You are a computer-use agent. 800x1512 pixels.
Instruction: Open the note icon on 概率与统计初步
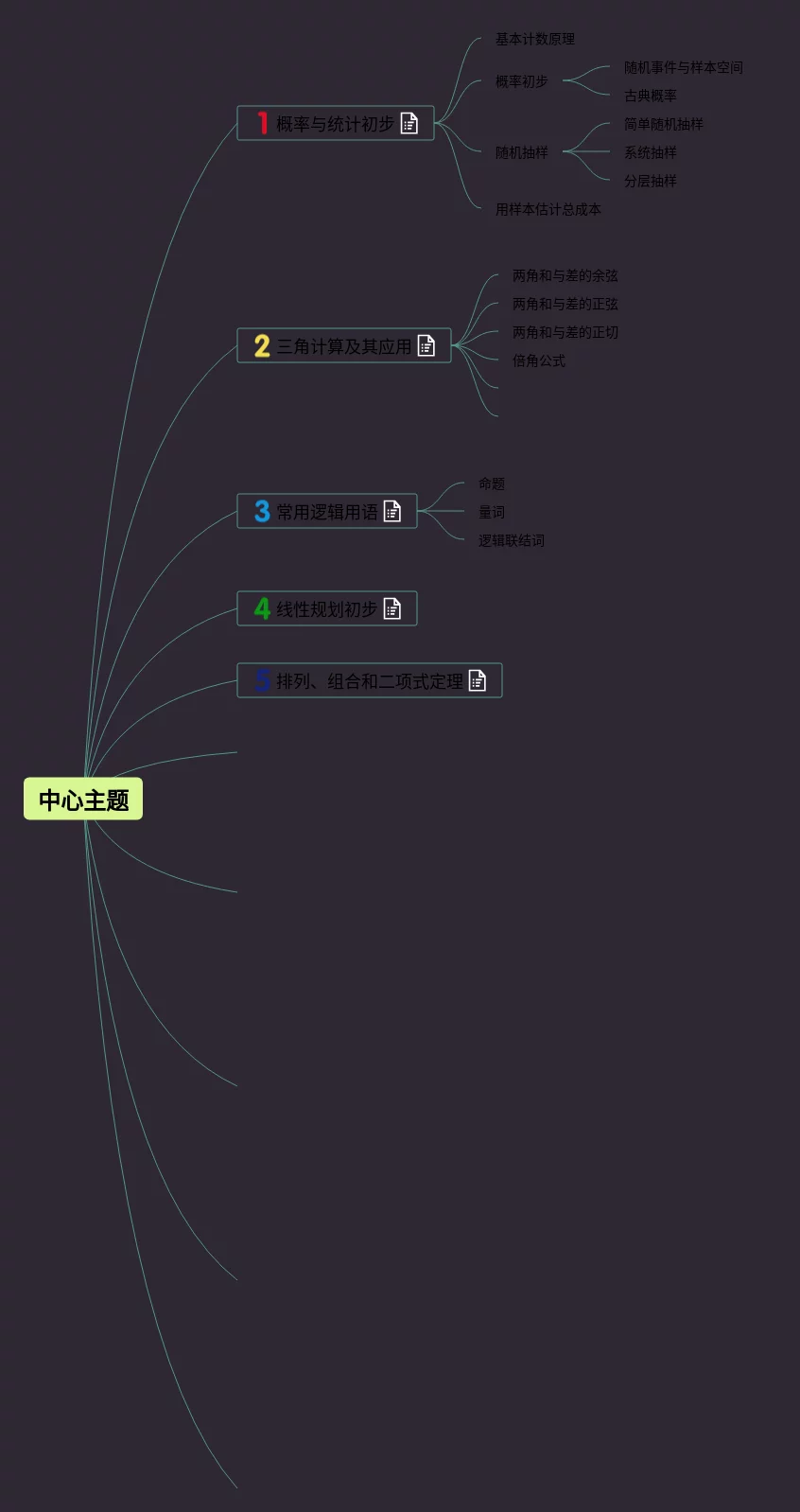pos(409,124)
